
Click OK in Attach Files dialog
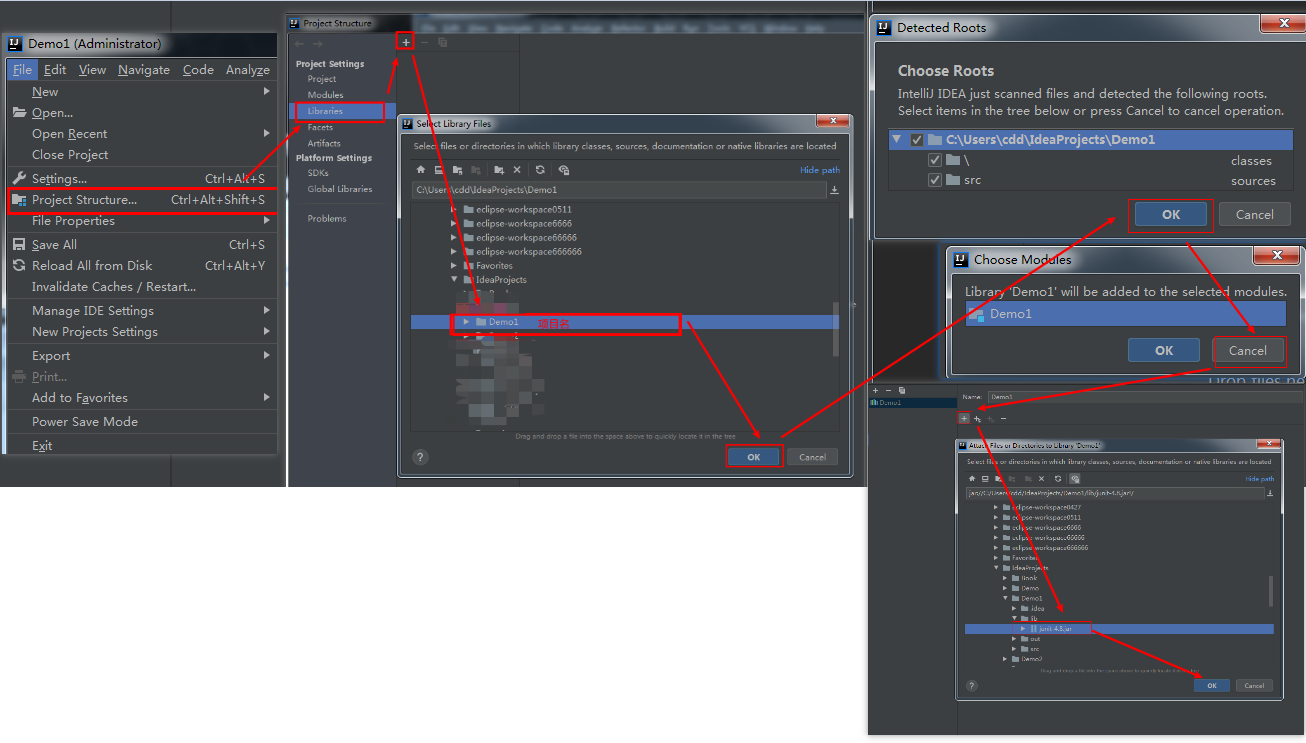[x=1212, y=685]
